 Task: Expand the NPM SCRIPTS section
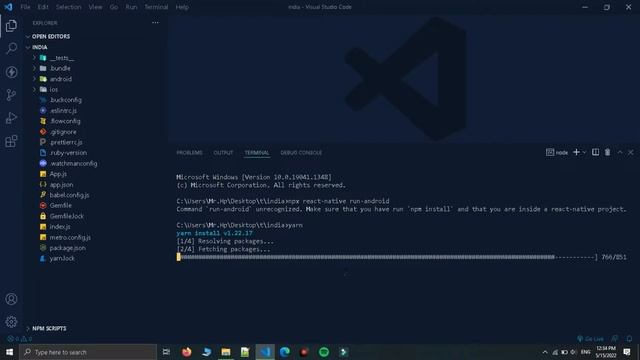click(x=49, y=328)
